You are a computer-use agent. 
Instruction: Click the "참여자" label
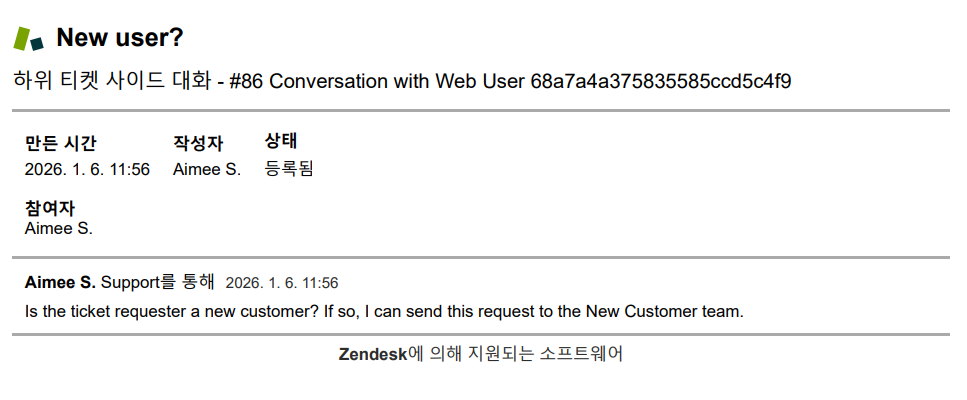pyautogui.click(x=50, y=208)
